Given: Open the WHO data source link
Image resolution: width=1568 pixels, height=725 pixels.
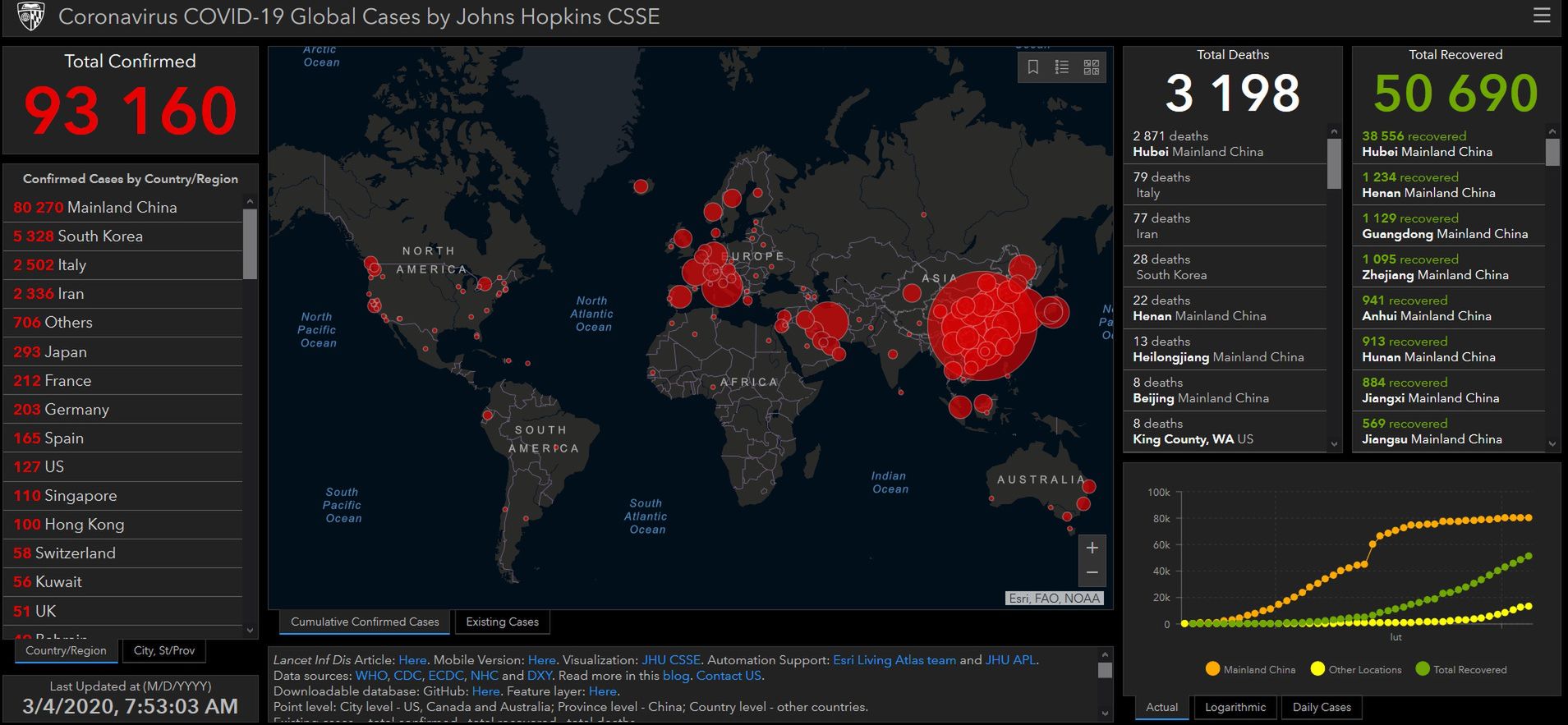Looking at the screenshot, I should coord(370,675).
